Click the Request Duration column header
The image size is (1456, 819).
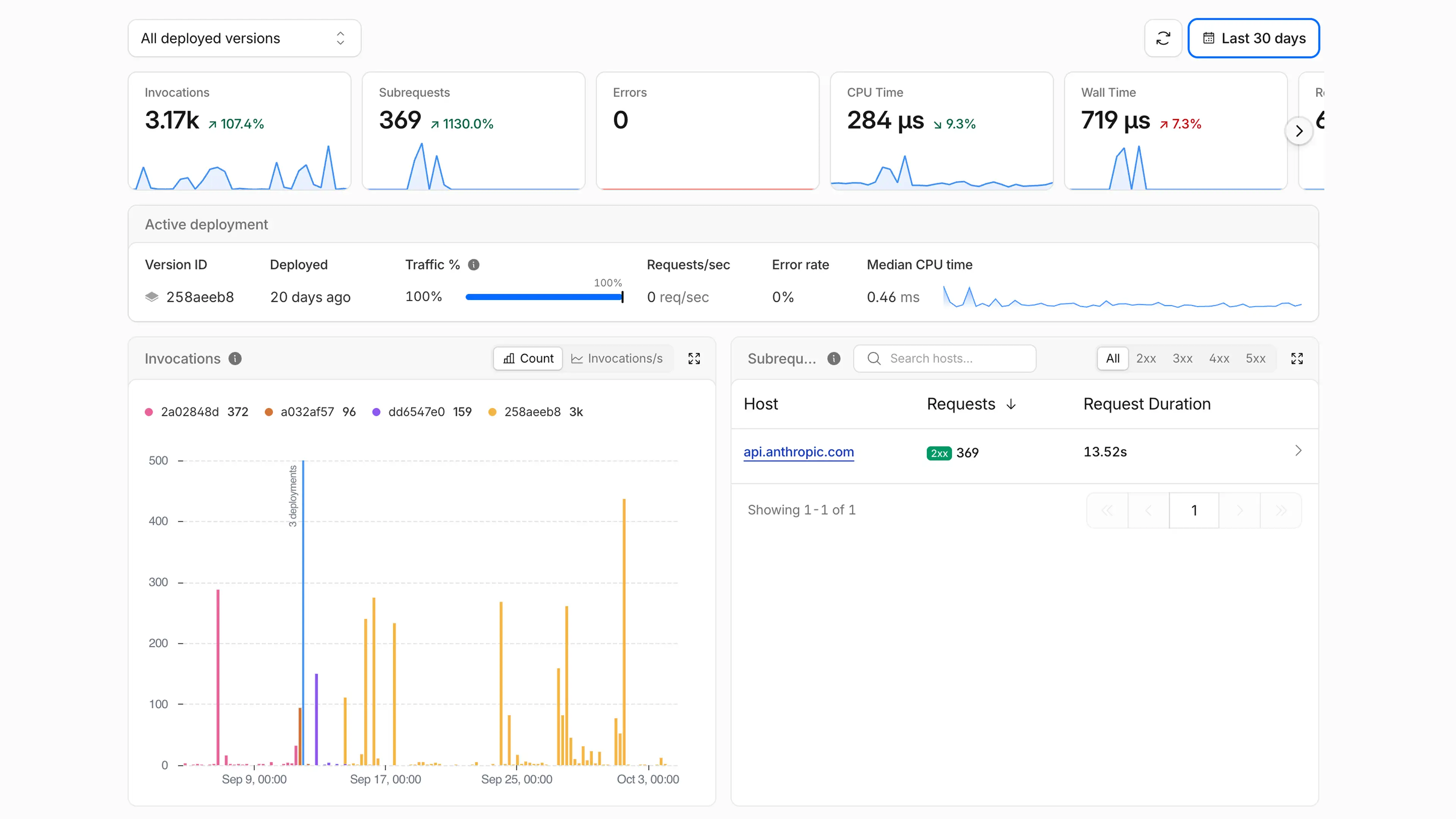[1147, 403]
